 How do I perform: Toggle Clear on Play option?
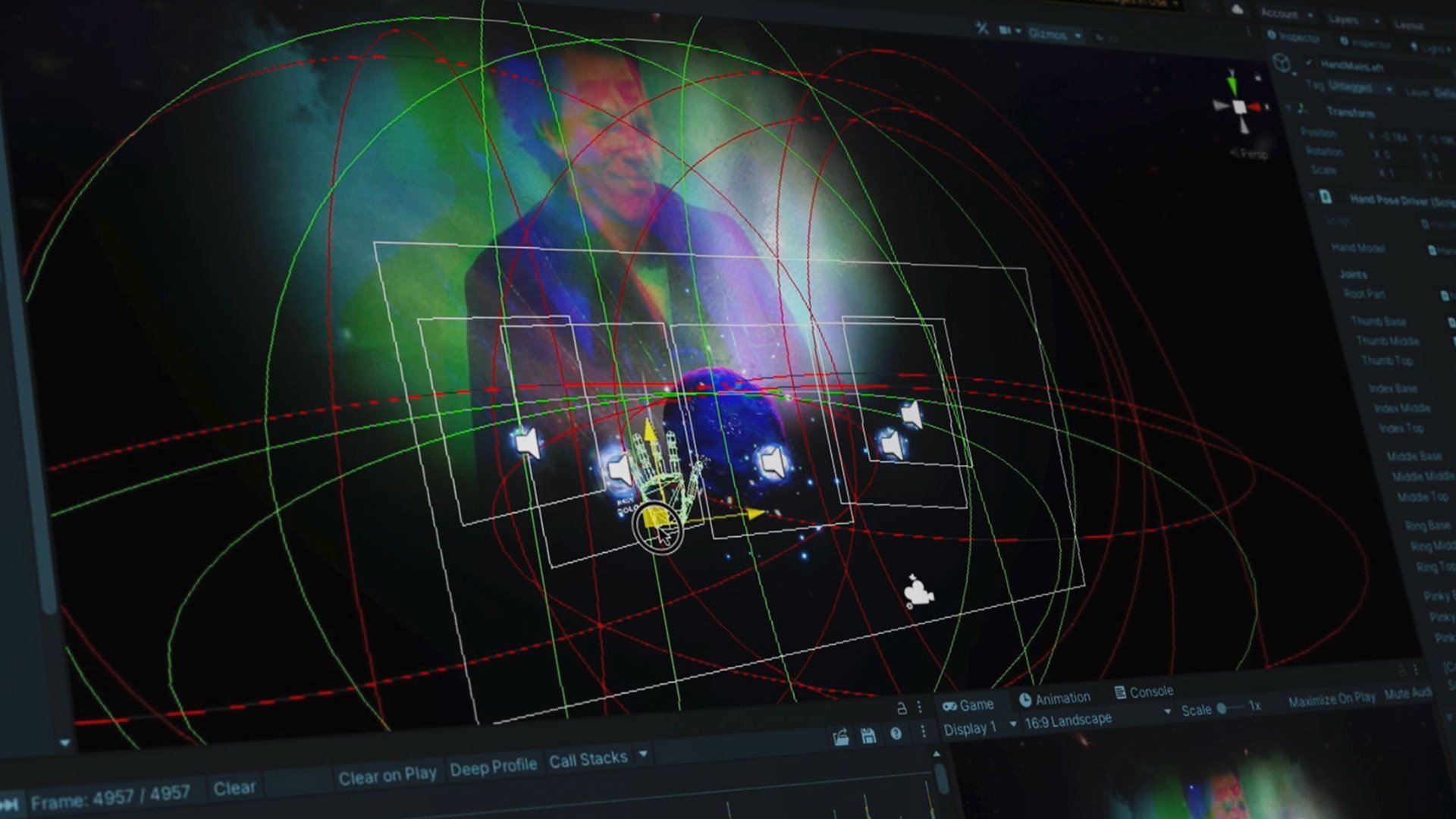[x=387, y=776]
